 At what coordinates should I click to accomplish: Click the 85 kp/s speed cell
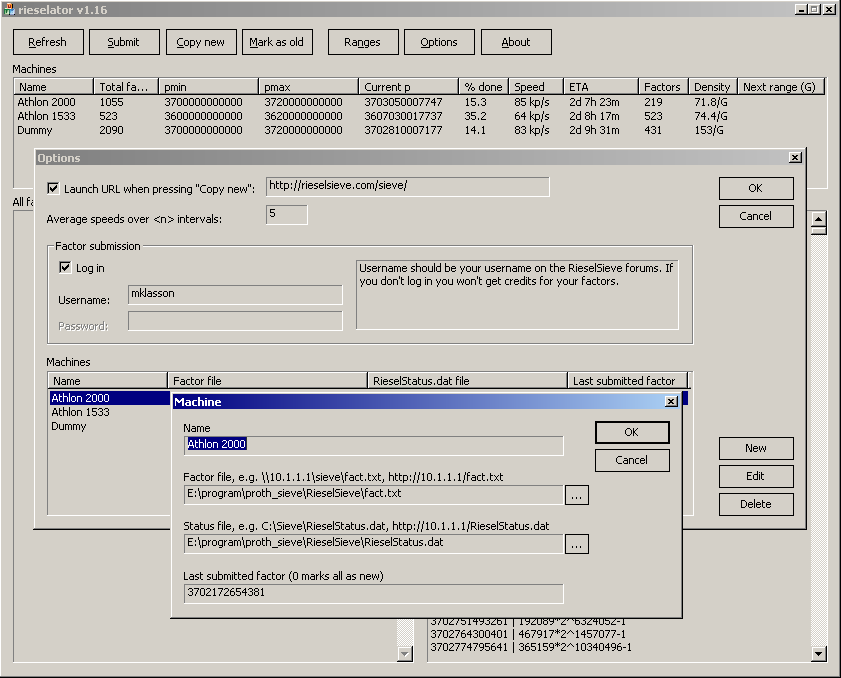click(532, 102)
